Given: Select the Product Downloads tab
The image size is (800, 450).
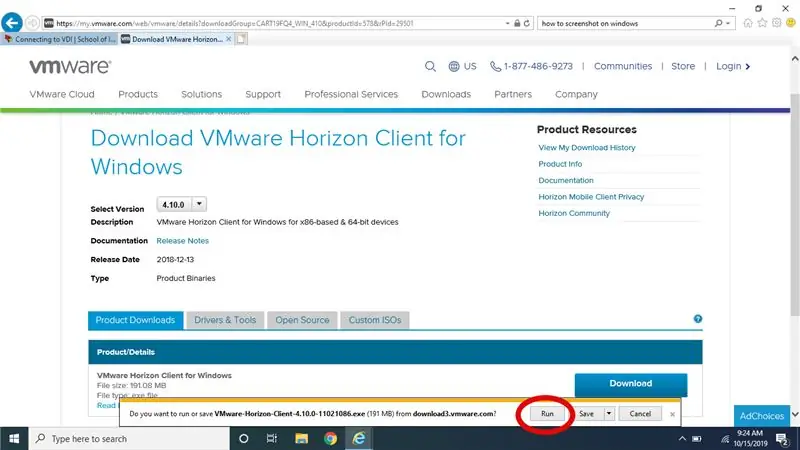Looking at the screenshot, I should 135,320.
